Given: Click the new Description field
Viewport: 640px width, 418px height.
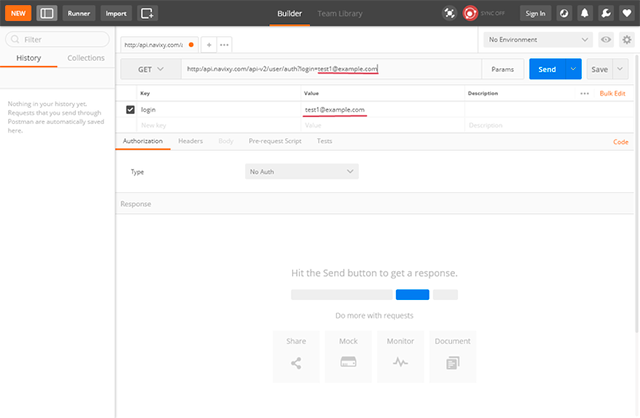Looking at the screenshot, I should coord(549,125).
